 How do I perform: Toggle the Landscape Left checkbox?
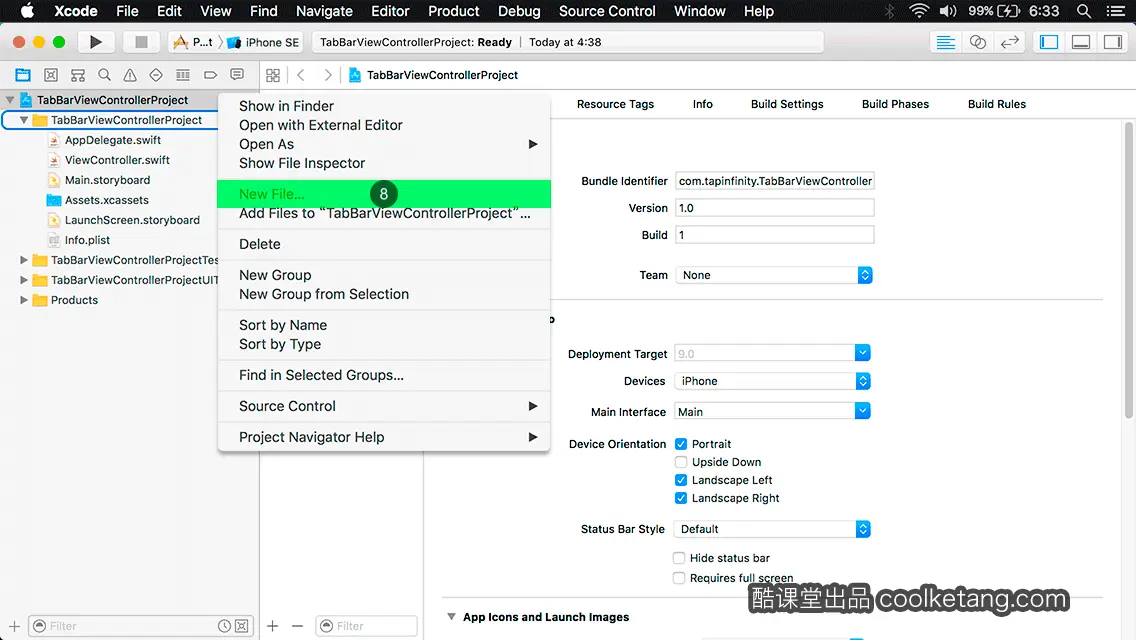click(x=681, y=480)
